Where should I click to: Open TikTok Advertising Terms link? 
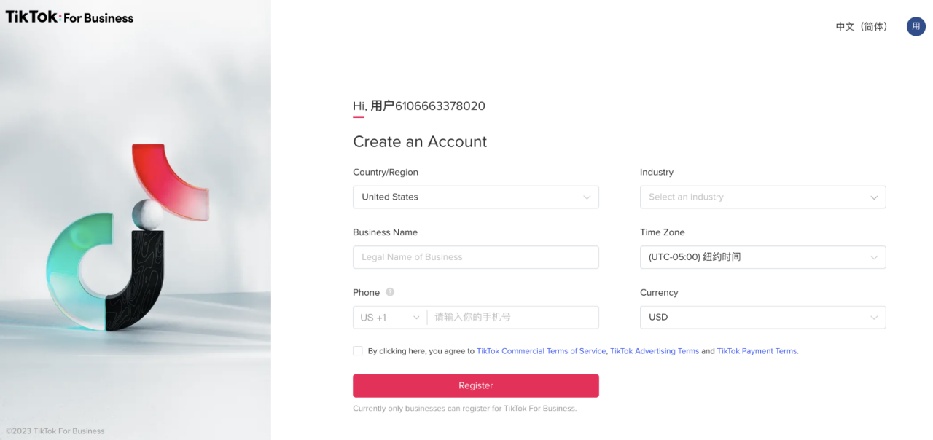[x=654, y=351]
